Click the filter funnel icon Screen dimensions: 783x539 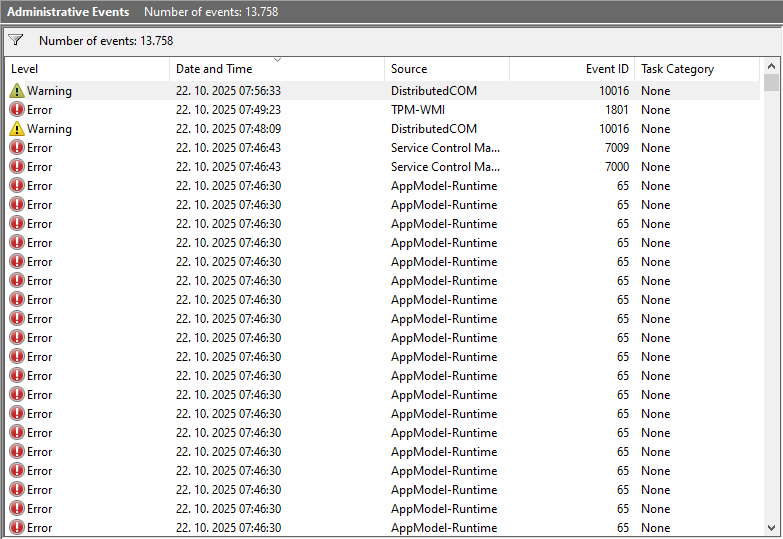(16, 41)
